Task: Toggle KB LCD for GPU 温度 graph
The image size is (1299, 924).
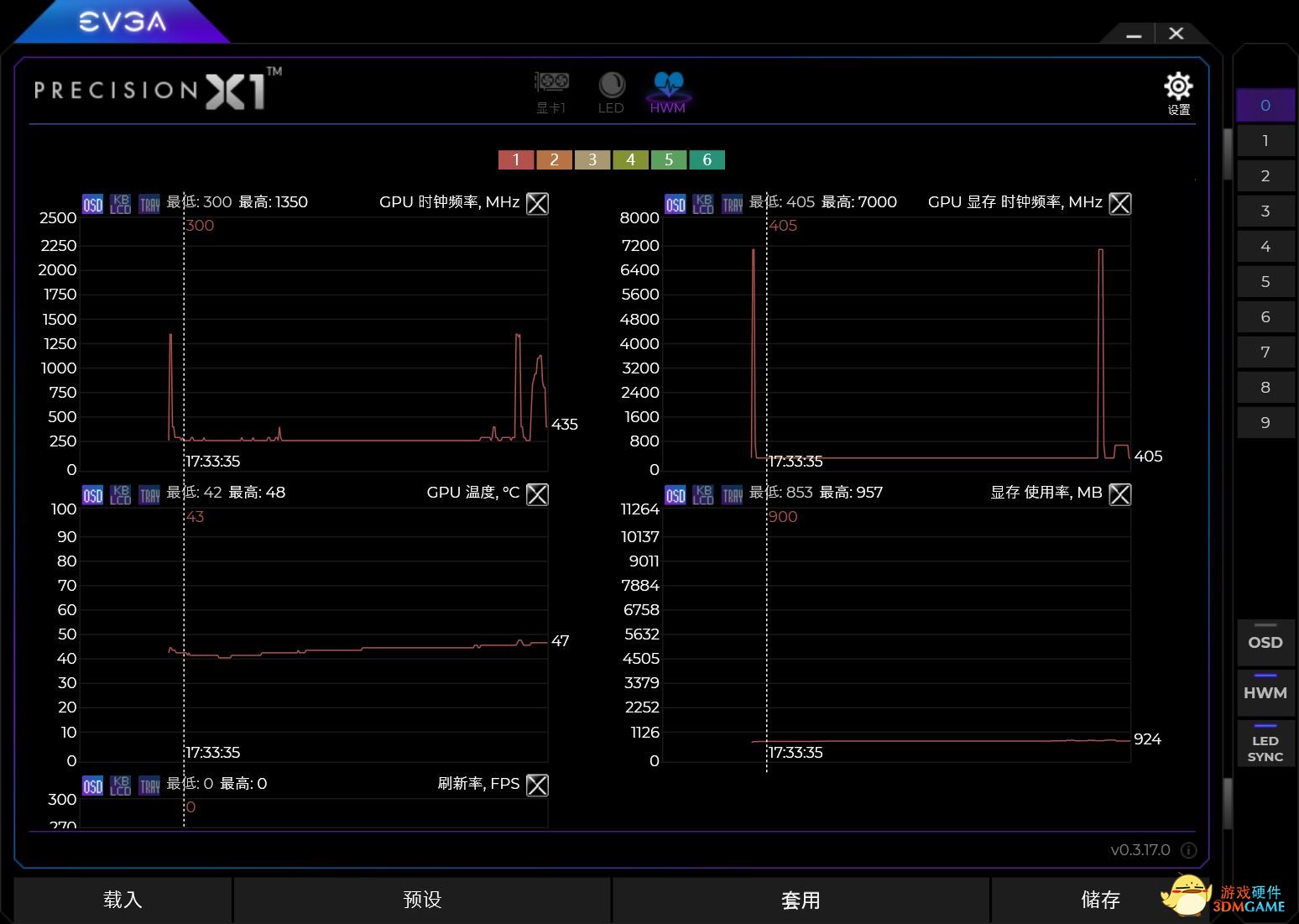Action: [x=121, y=495]
